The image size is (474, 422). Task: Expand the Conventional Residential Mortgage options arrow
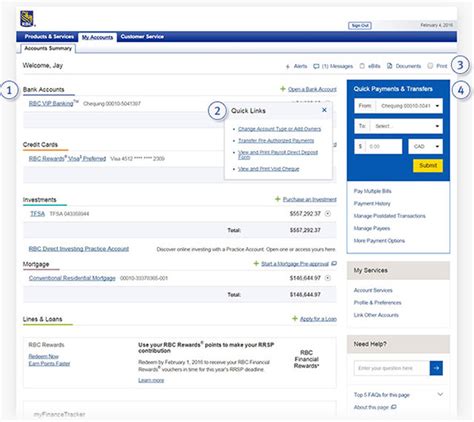point(328,278)
